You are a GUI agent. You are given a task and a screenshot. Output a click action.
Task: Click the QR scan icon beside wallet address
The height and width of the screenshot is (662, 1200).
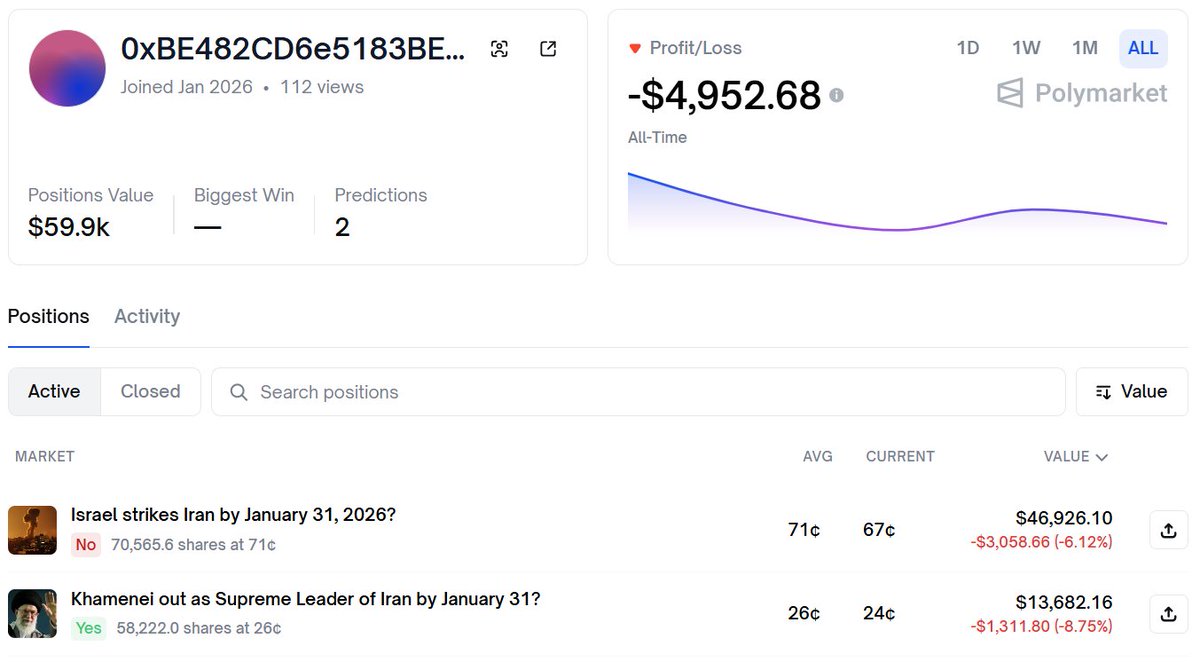[x=499, y=49]
